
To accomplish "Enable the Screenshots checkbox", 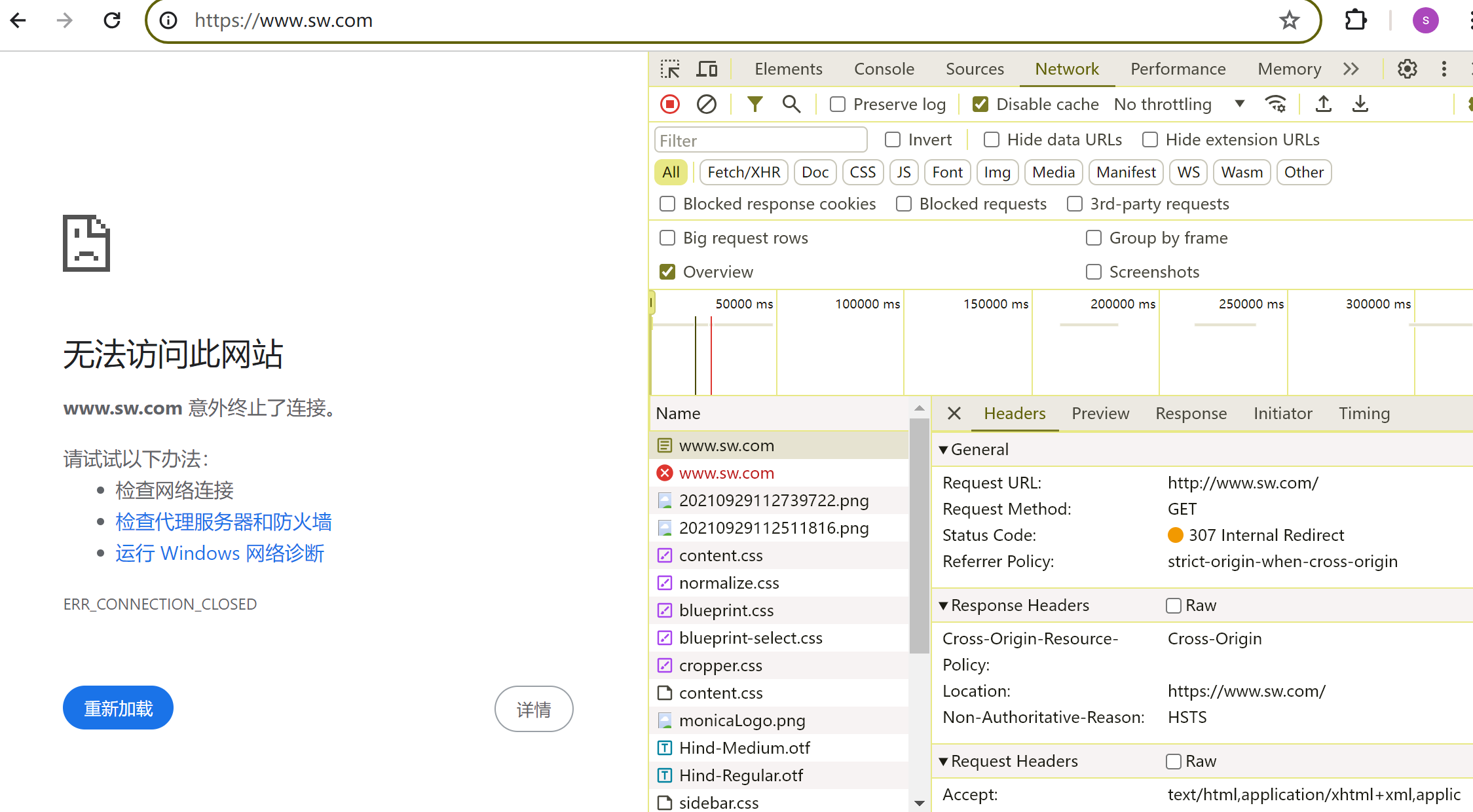I will coord(1093,272).
